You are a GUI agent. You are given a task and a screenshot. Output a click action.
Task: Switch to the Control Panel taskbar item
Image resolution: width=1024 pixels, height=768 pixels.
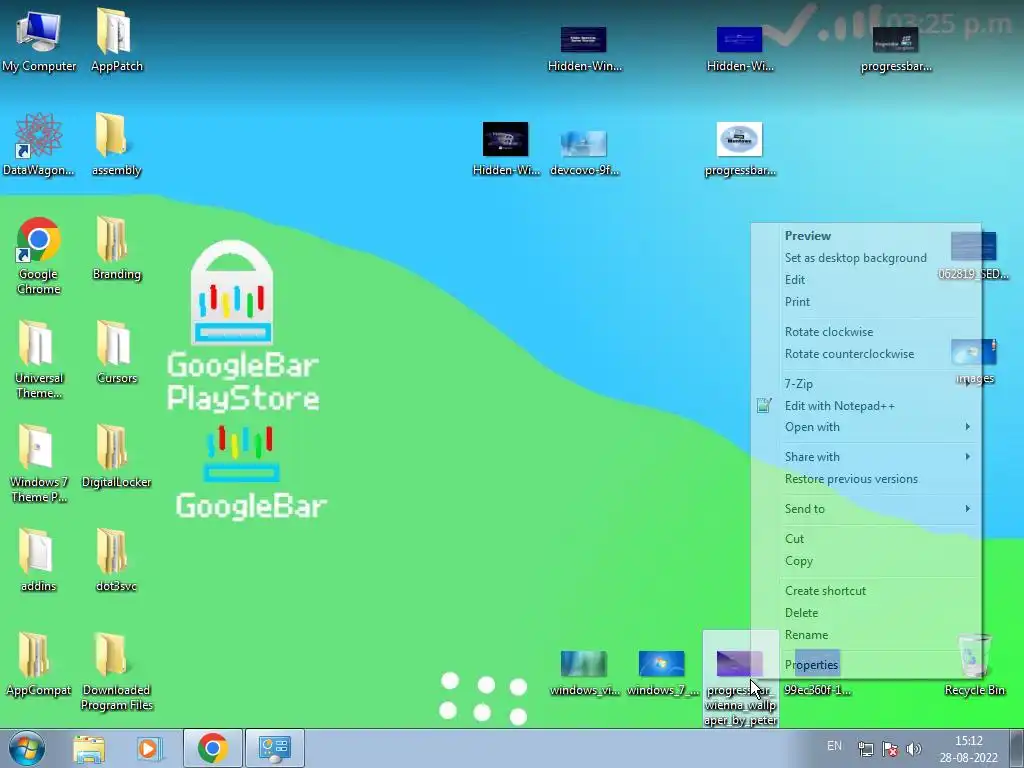tap(275, 748)
